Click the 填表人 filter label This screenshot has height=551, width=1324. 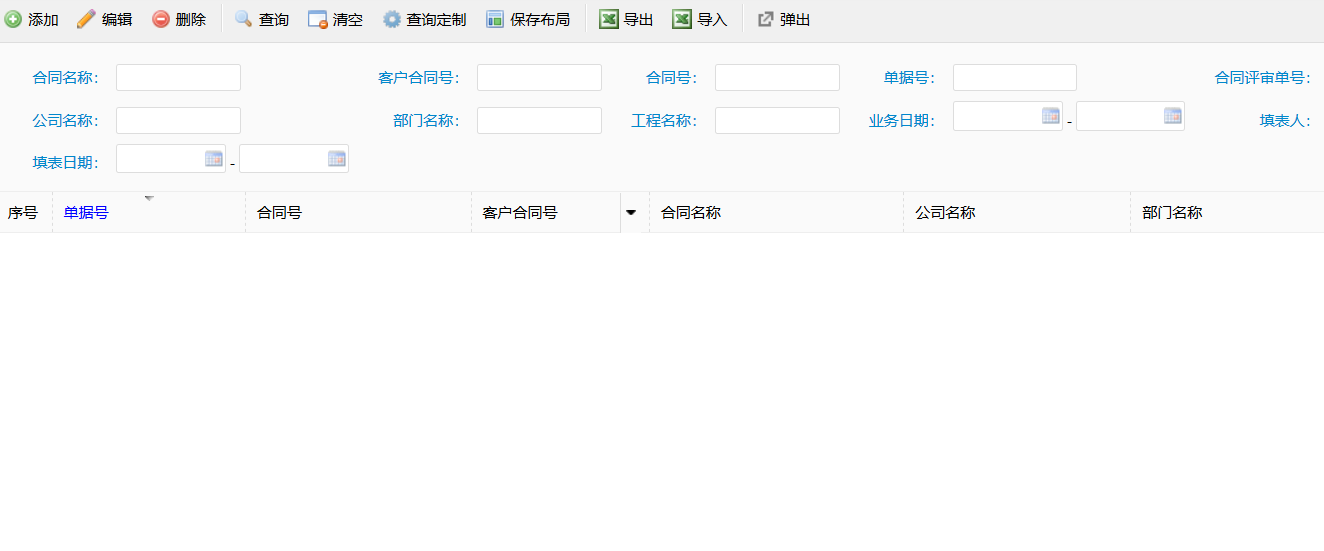[x=1285, y=121]
